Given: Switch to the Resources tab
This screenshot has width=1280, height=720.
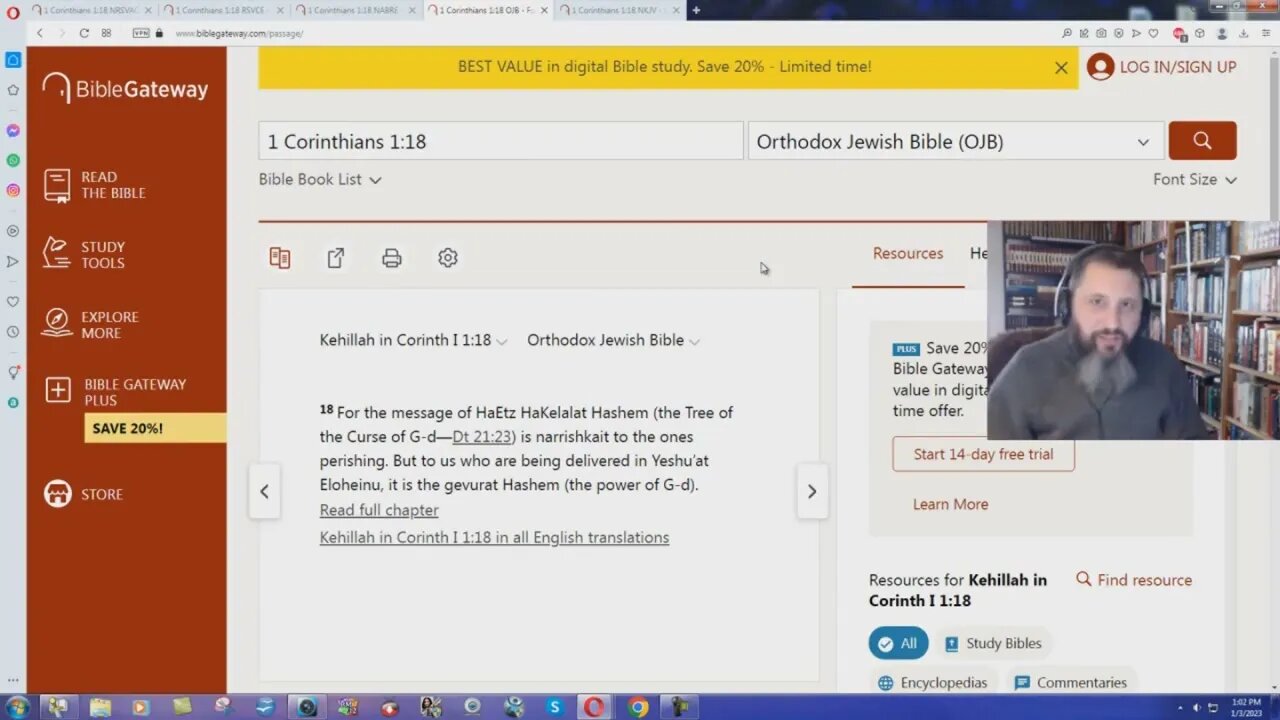Looking at the screenshot, I should 908,254.
